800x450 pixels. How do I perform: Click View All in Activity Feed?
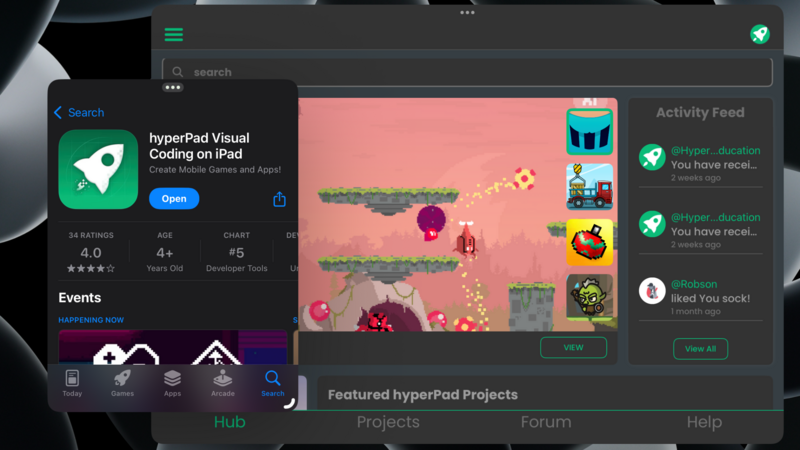[x=700, y=349]
